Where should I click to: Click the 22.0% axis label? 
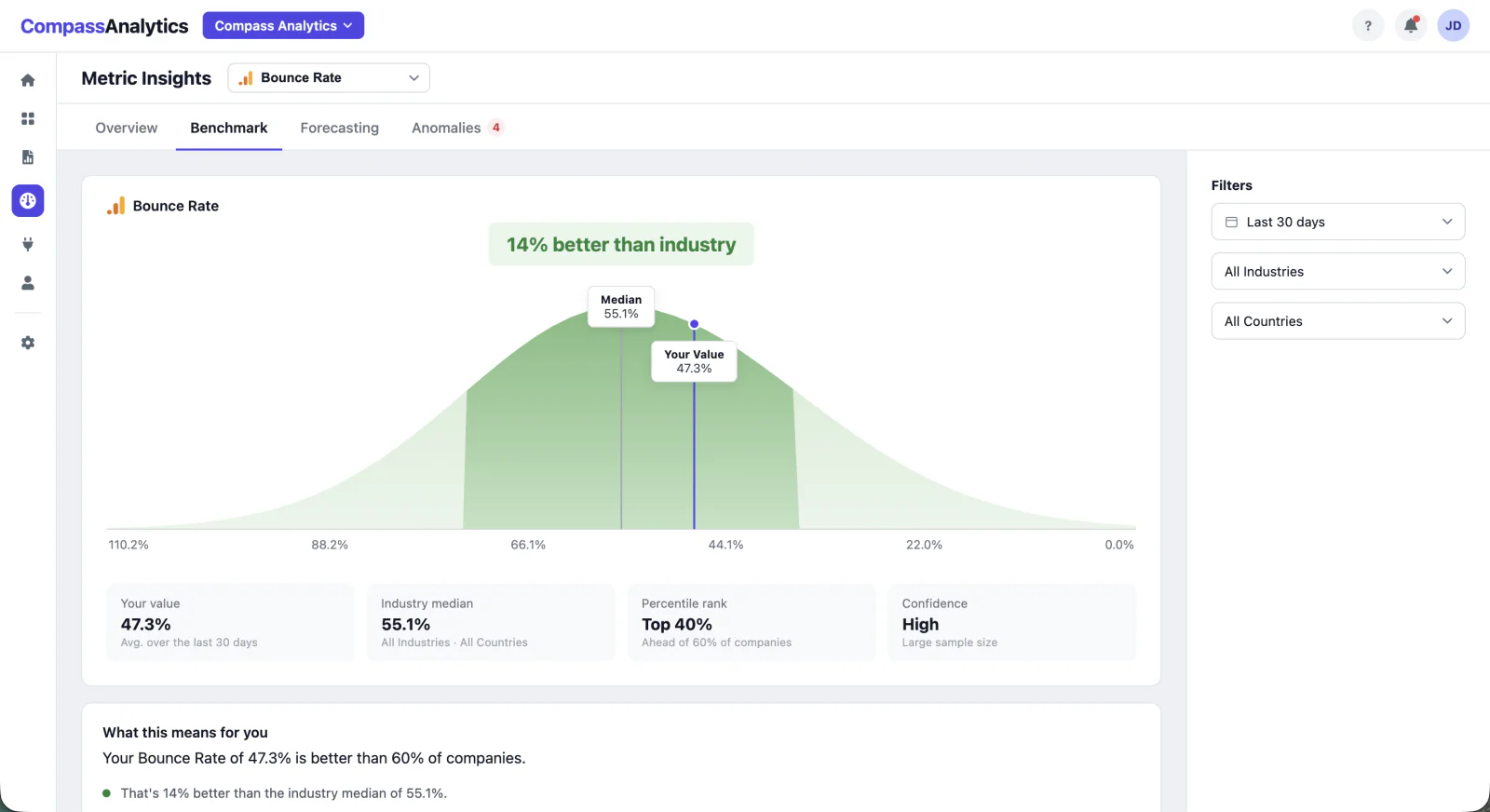924,545
